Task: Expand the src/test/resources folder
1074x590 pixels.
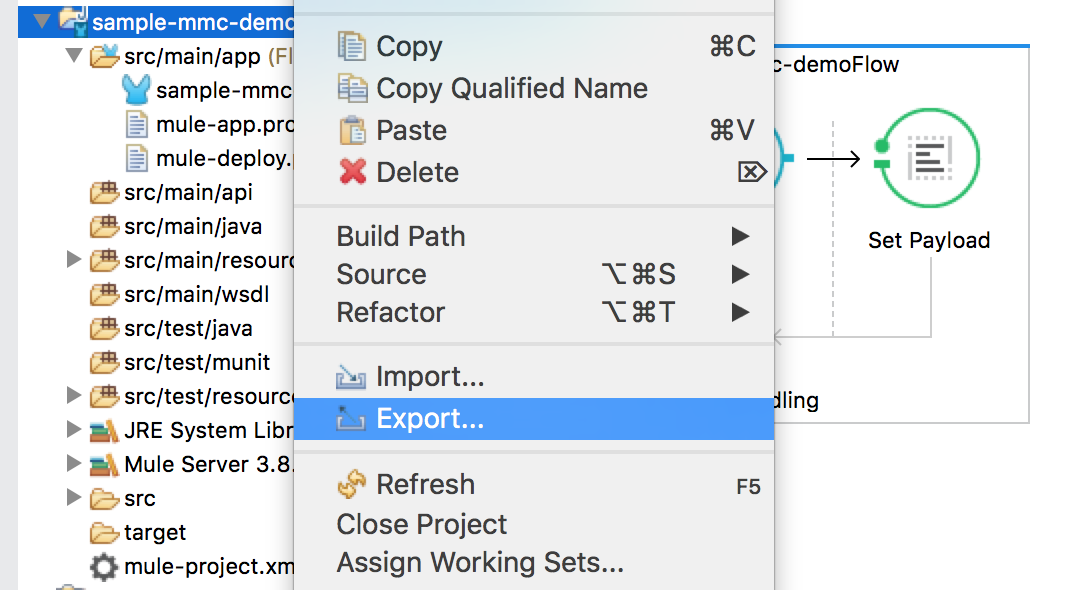Action: click(x=73, y=397)
